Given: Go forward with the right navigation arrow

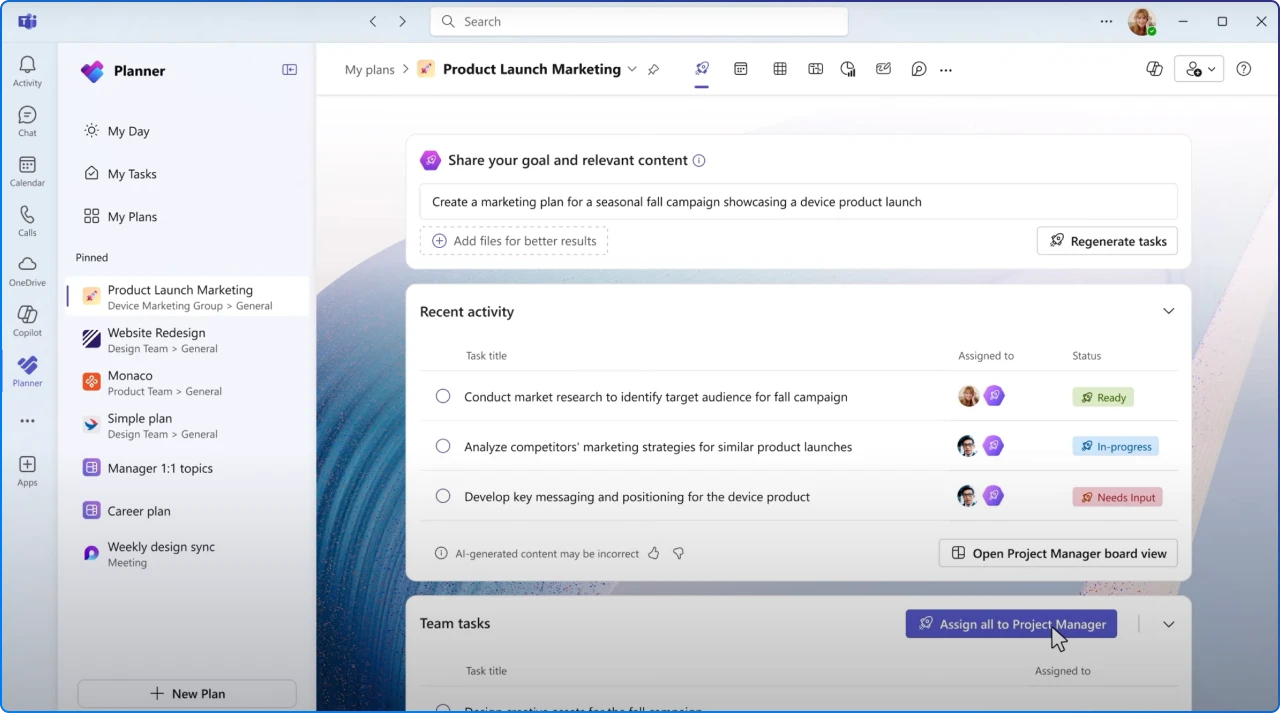Looking at the screenshot, I should pos(402,21).
